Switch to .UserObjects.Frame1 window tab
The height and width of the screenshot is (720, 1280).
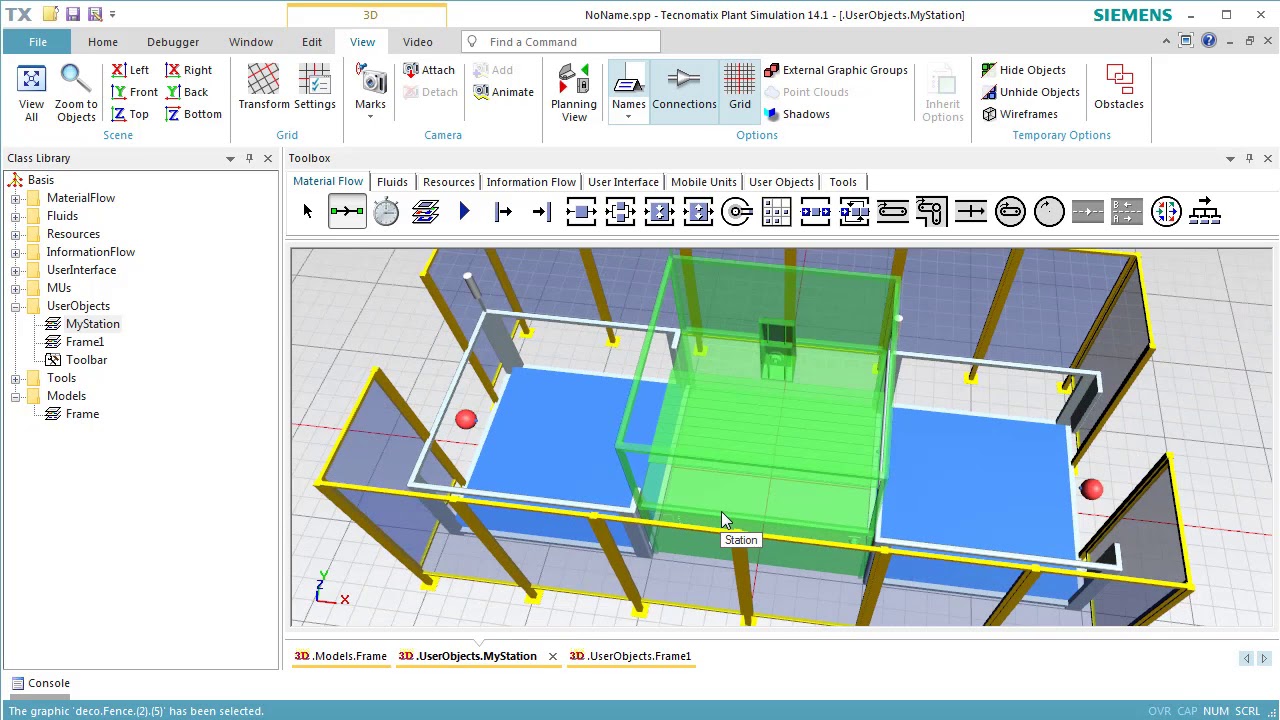click(630, 656)
